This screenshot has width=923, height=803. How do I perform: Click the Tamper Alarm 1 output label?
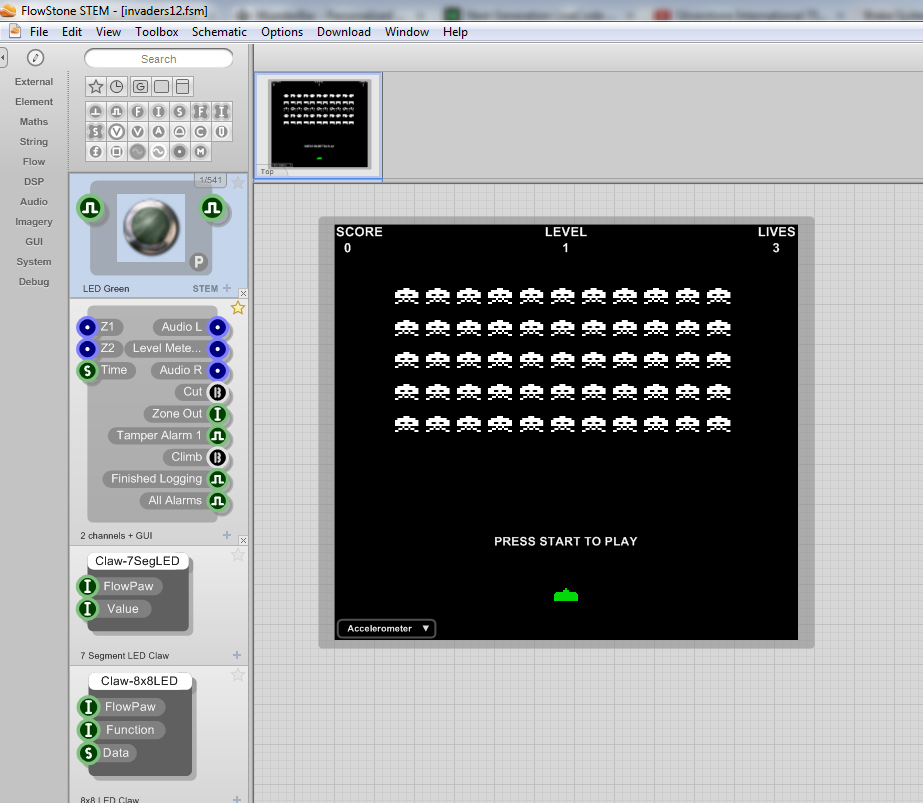click(x=159, y=436)
